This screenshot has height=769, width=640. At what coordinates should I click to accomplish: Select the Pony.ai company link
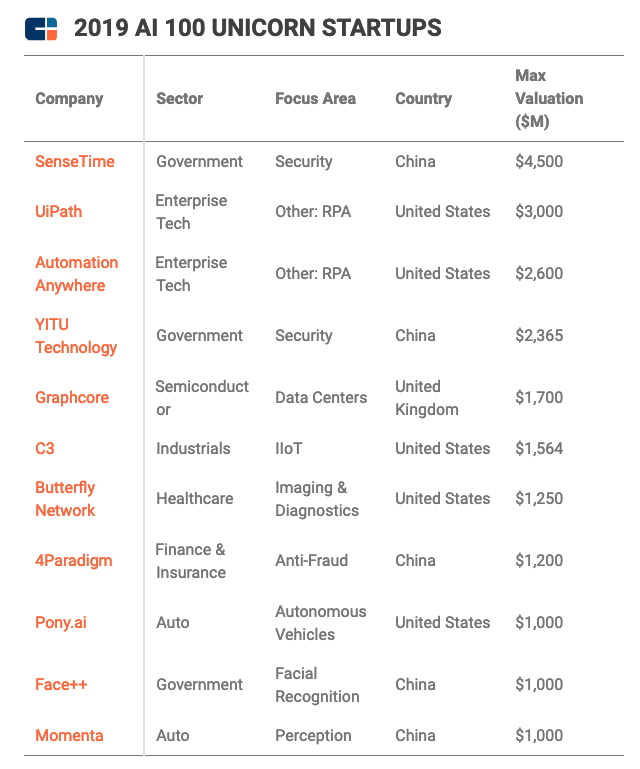[61, 622]
